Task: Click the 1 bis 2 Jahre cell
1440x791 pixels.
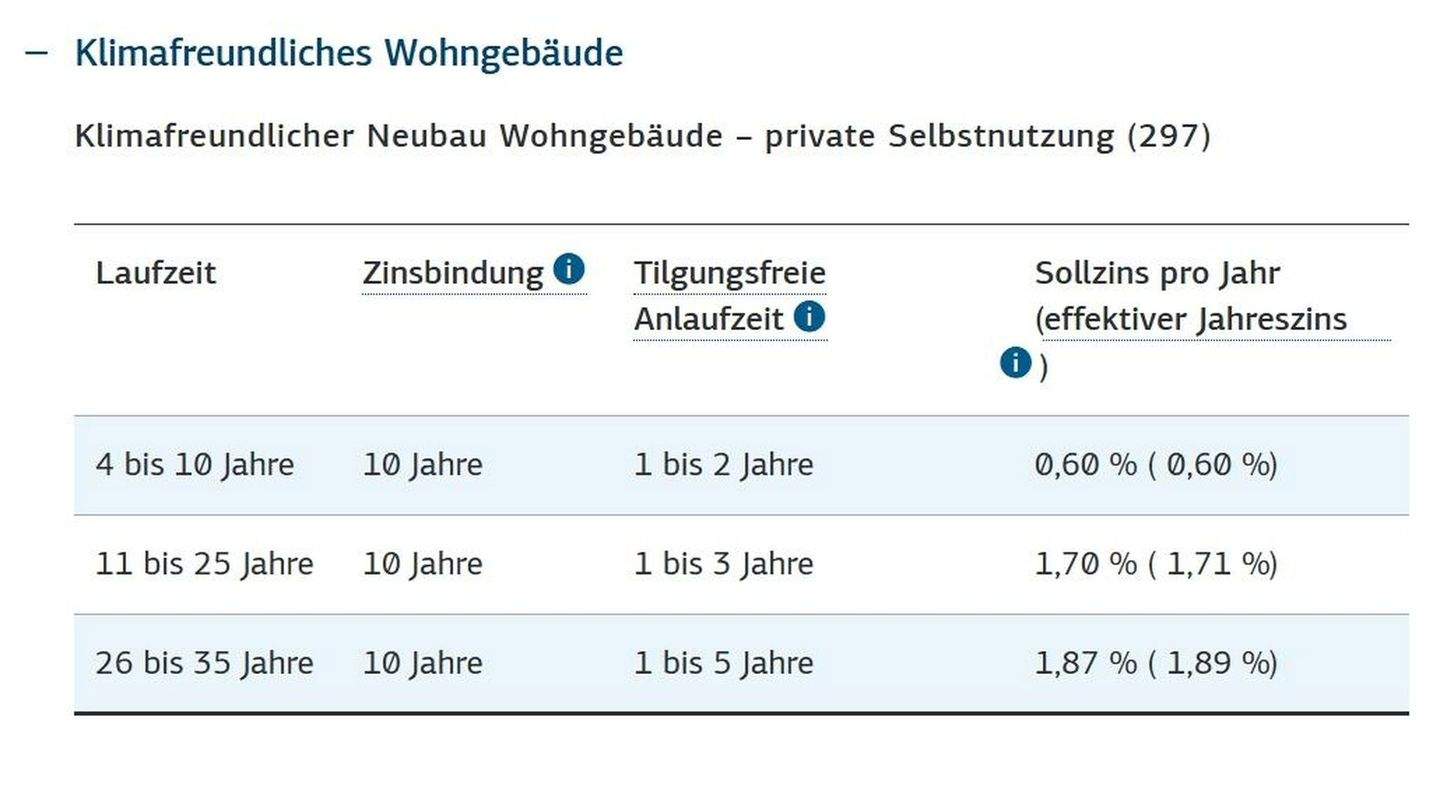Action: pyautogui.click(x=723, y=465)
